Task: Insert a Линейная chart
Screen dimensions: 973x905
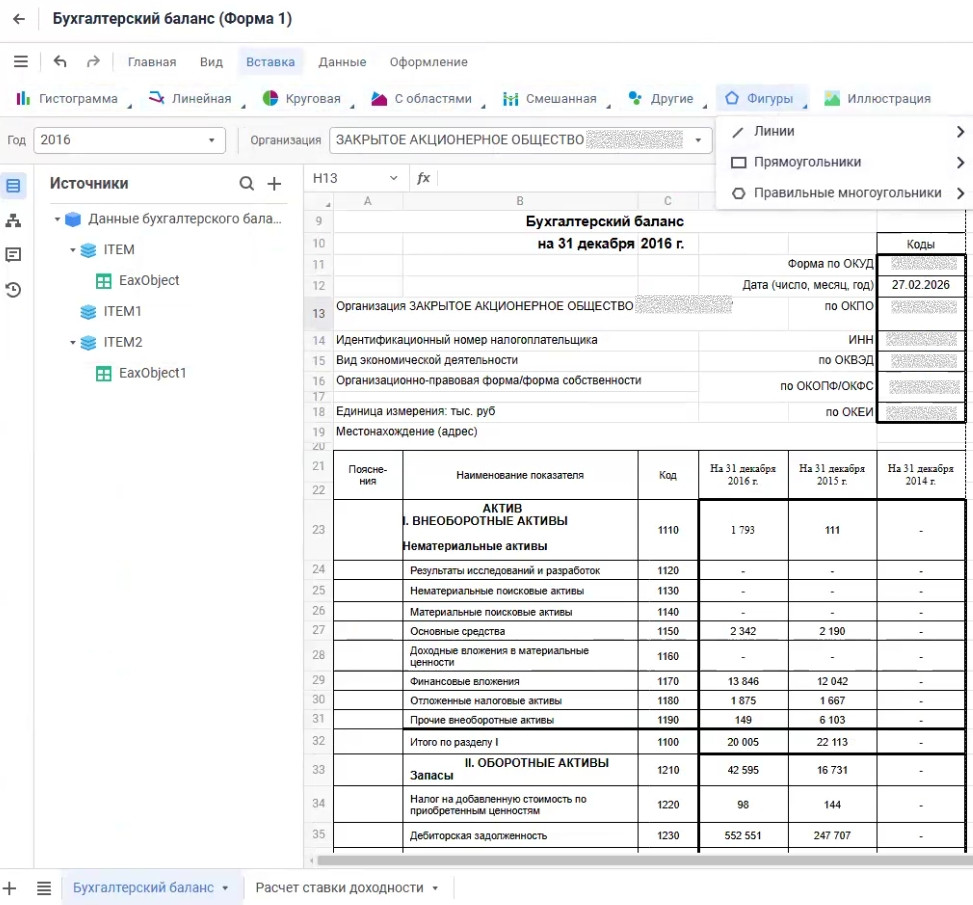Action: coord(197,99)
